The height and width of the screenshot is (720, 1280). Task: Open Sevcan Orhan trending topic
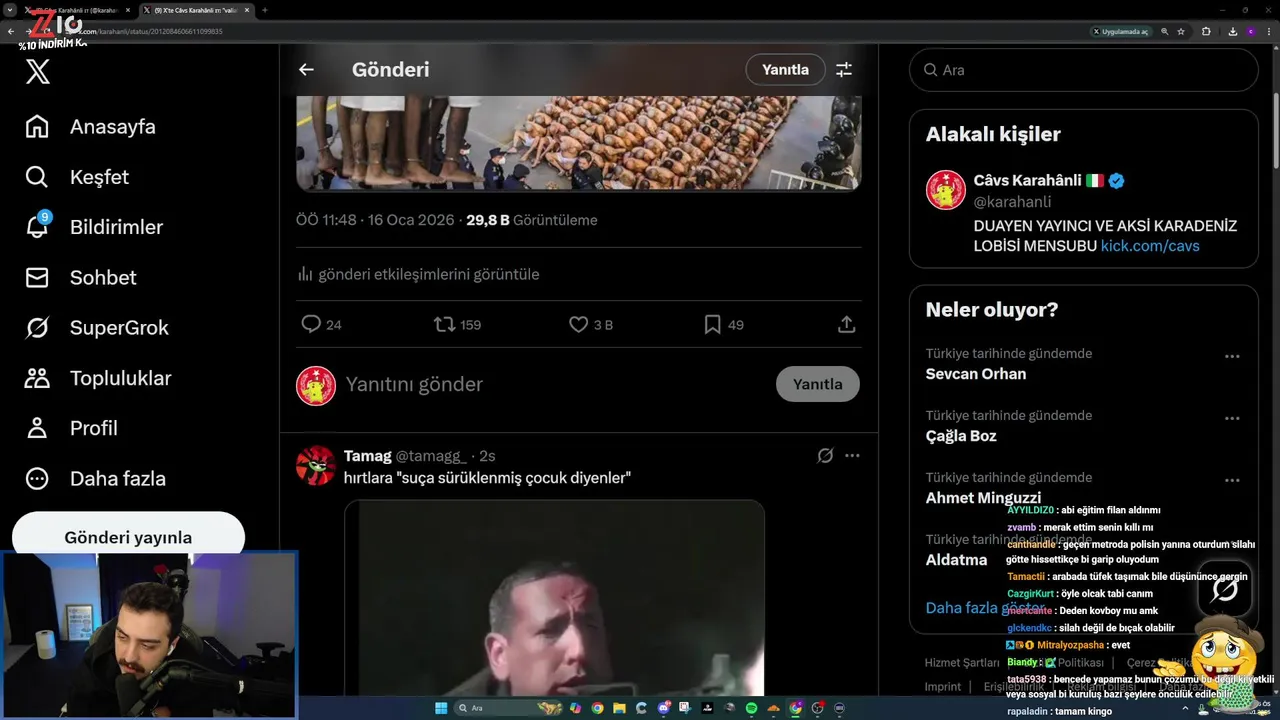(976, 374)
